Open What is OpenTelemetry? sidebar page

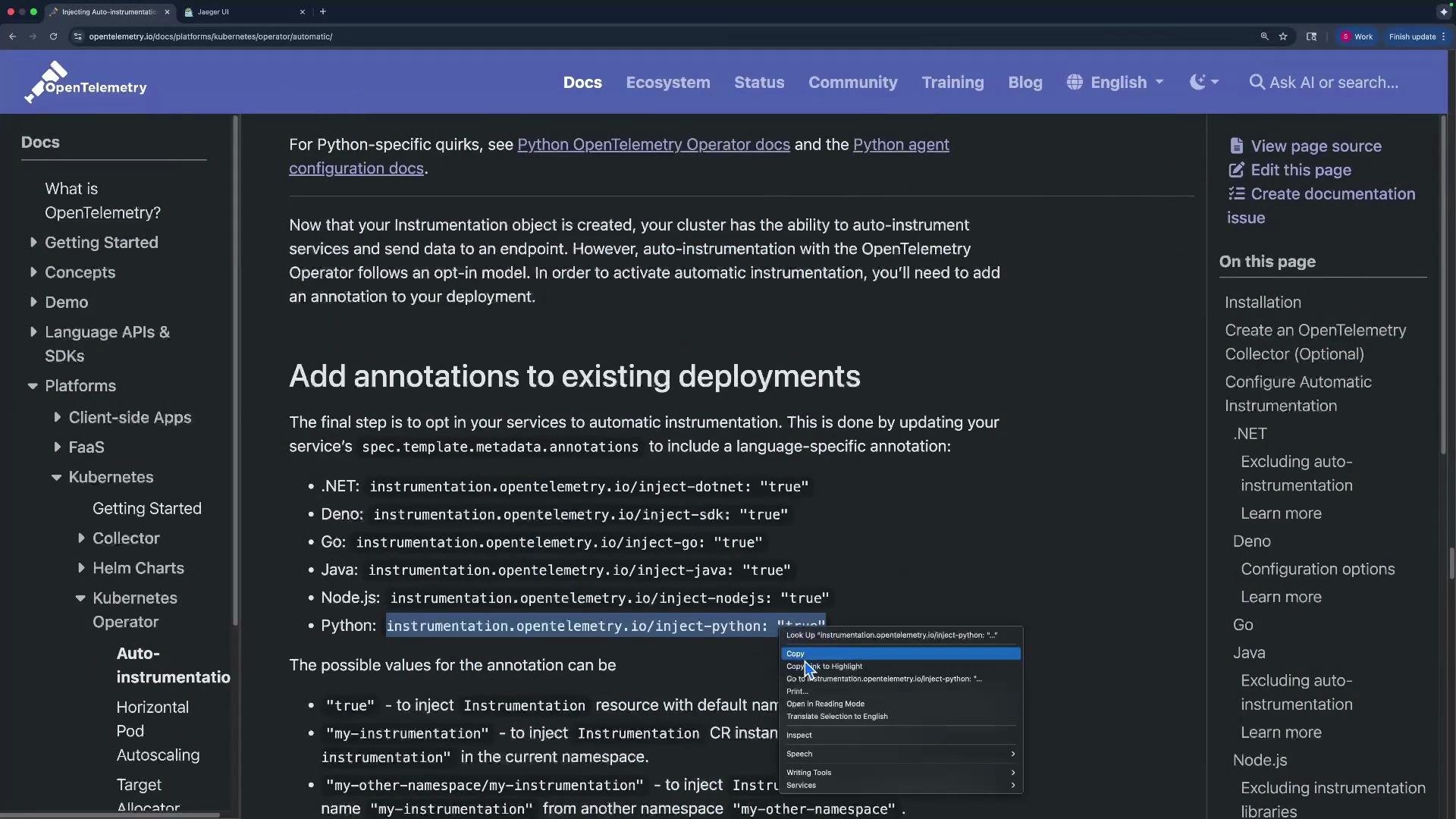pyautogui.click(x=102, y=201)
